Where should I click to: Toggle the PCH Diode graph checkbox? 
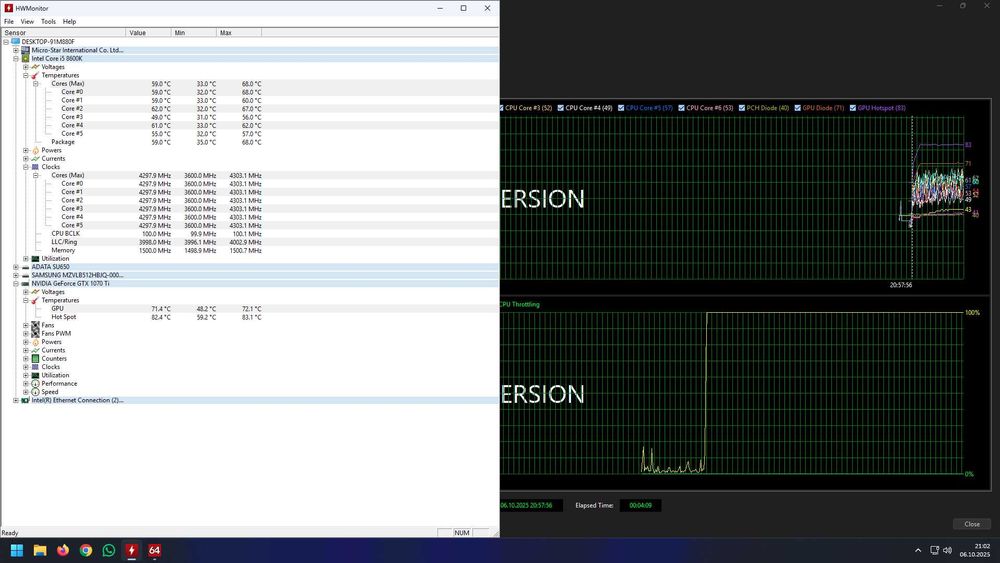tap(742, 108)
